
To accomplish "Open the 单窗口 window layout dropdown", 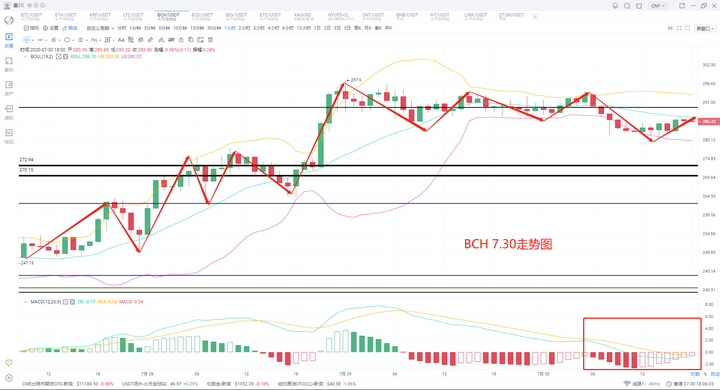I will tap(705, 28).
